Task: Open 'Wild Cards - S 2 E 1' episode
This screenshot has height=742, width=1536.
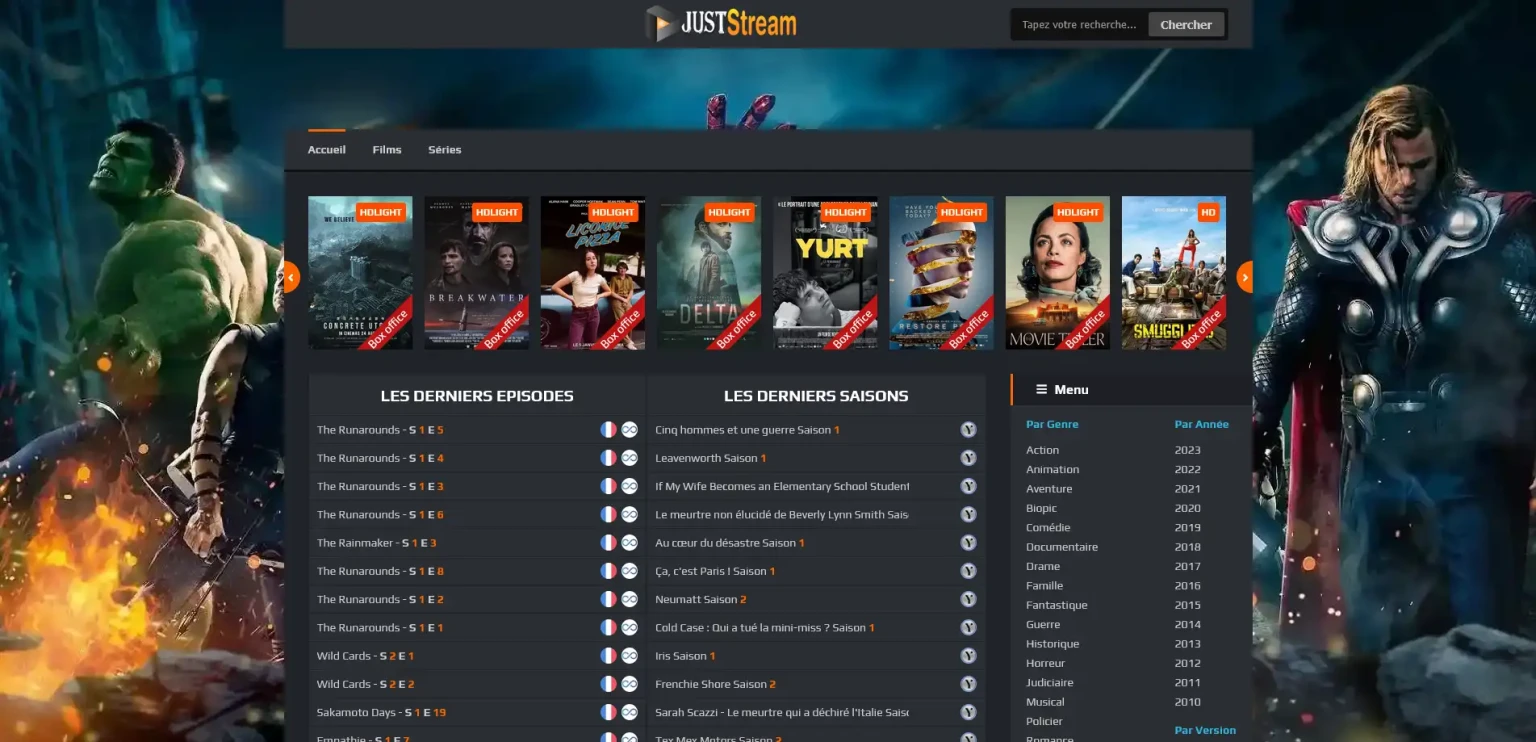Action: 365,656
